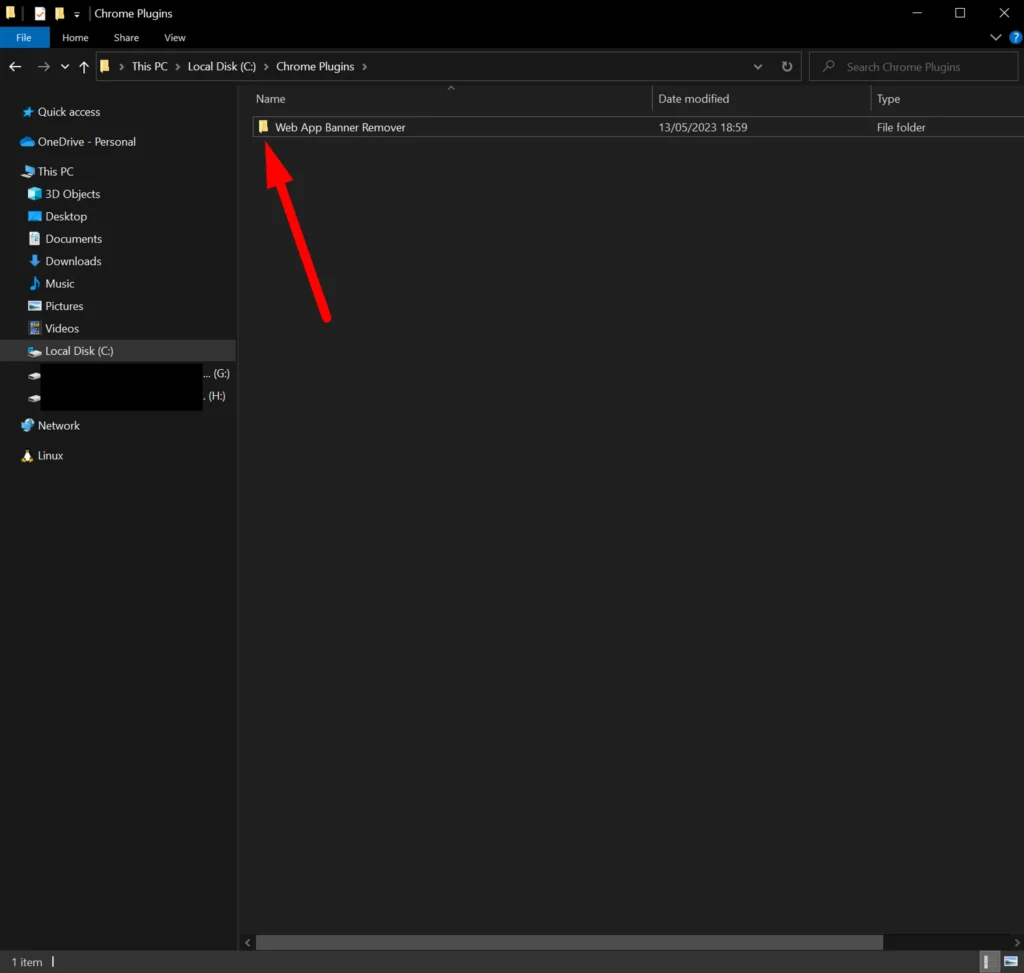Open 3D Objects in the sidebar
Screen dimensions: 1024x973
[x=72, y=194]
